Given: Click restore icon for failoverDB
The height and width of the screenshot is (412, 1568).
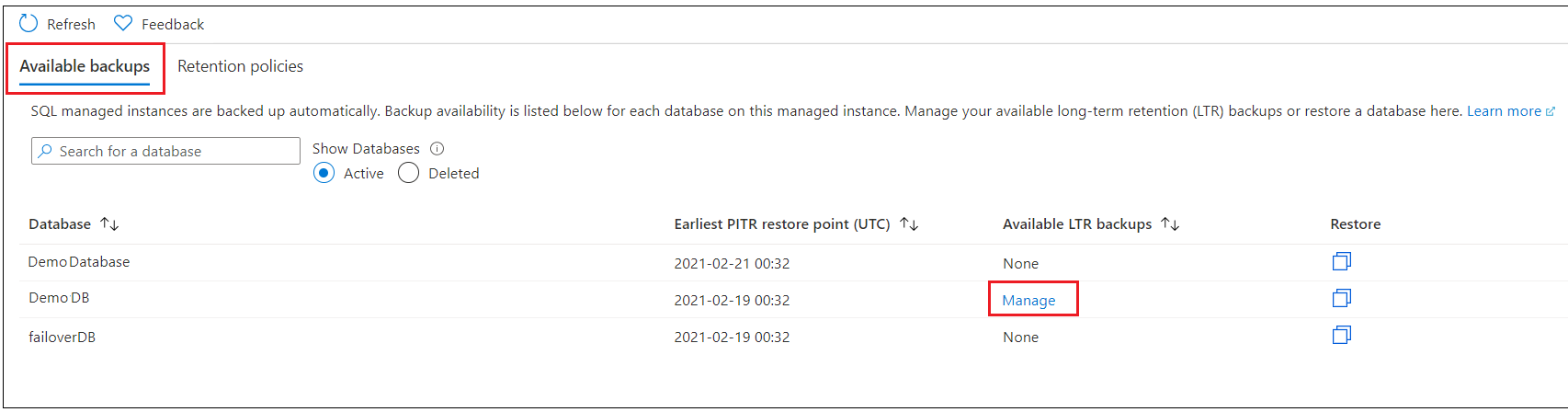Looking at the screenshot, I should pos(1341,336).
